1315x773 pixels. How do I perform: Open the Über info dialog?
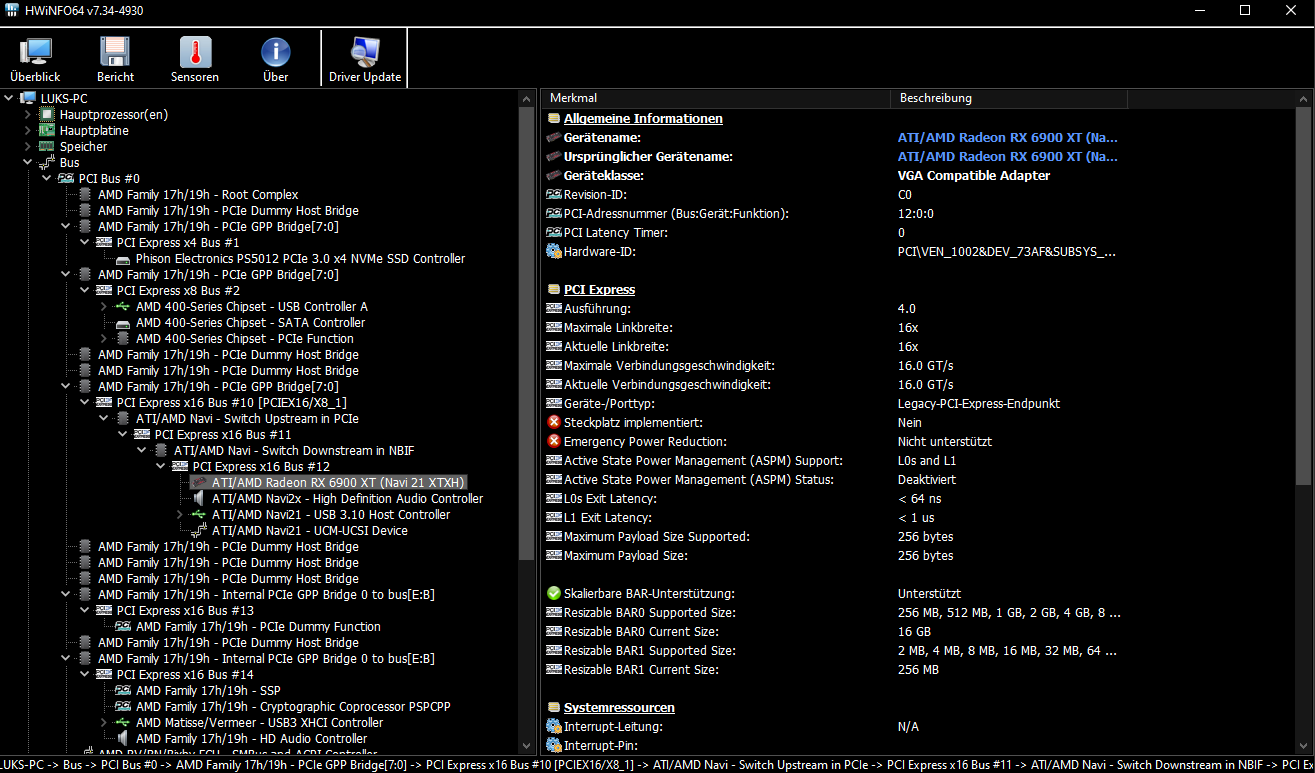coord(275,60)
